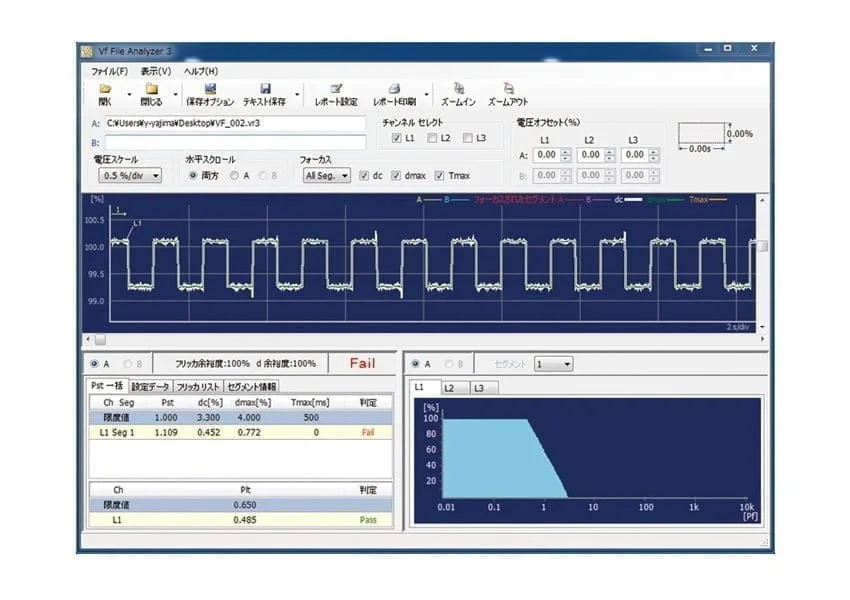Click the file path B input field
This screenshot has width=850, height=600.
[x=235, y=143]
